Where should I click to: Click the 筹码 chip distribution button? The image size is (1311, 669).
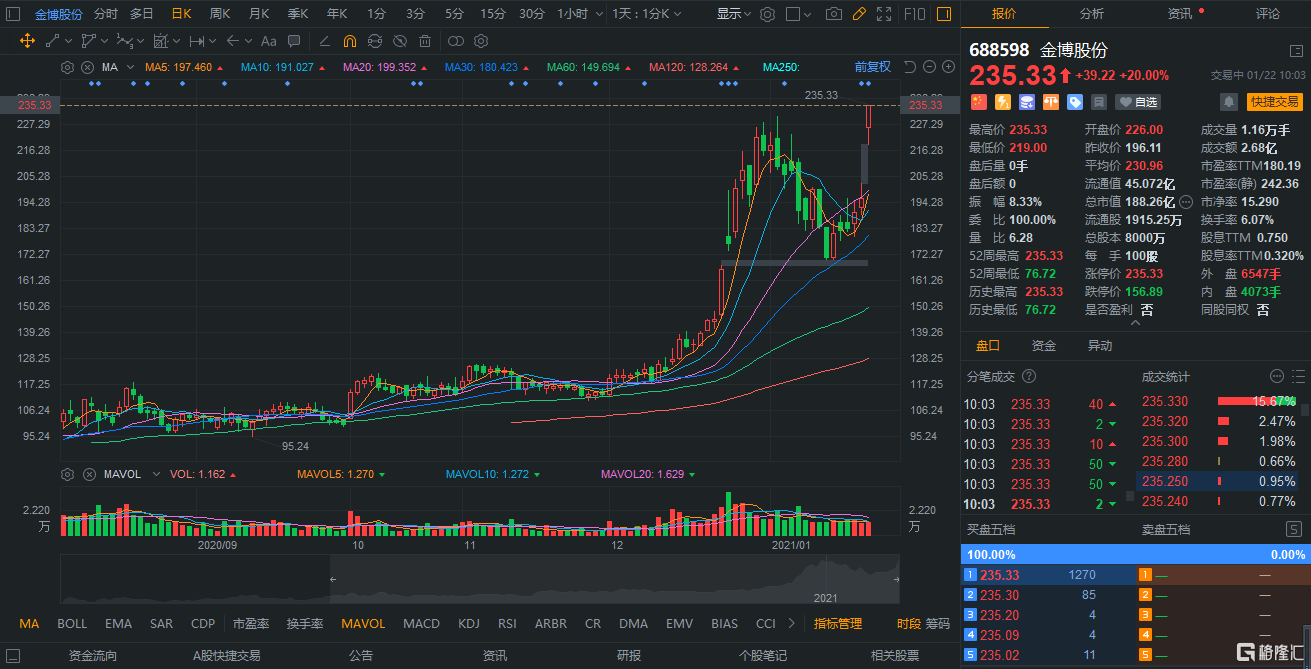pos(938,624)
